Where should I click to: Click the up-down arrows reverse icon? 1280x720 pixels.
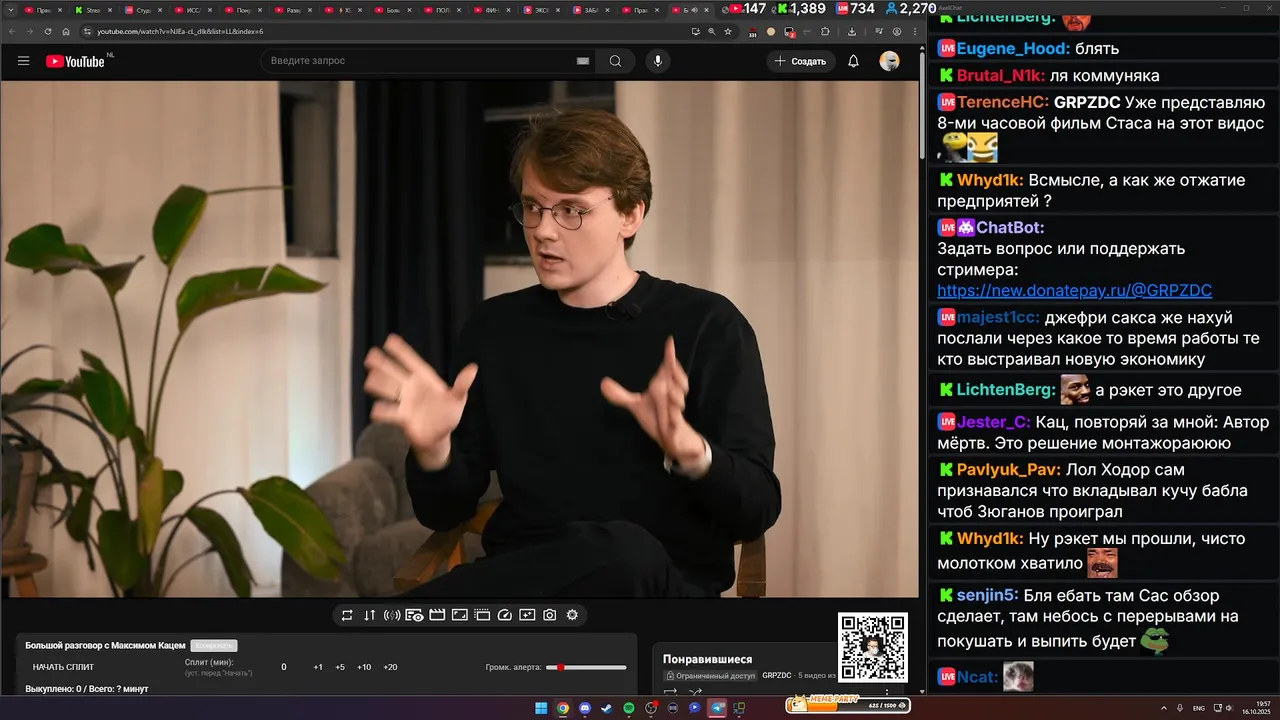click(x=370, y=615)
